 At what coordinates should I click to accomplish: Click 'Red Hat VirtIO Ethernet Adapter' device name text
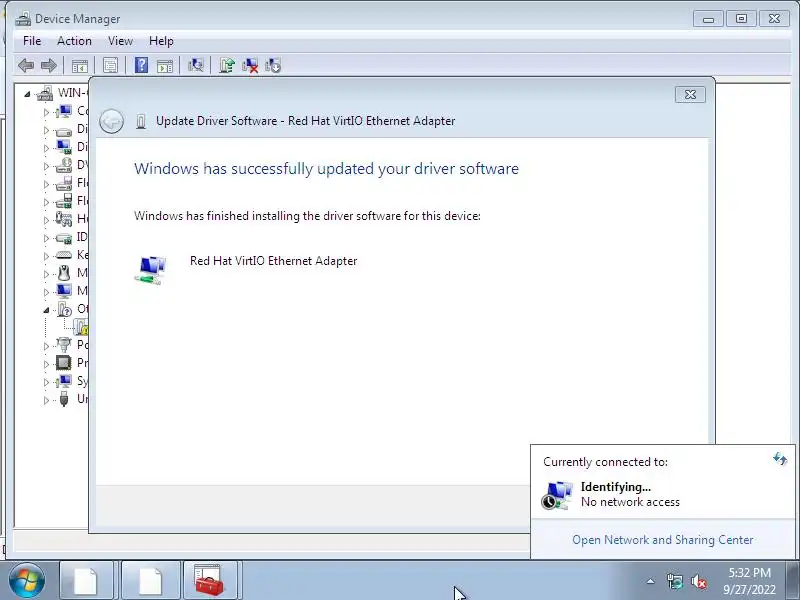(x=273, y=261)
